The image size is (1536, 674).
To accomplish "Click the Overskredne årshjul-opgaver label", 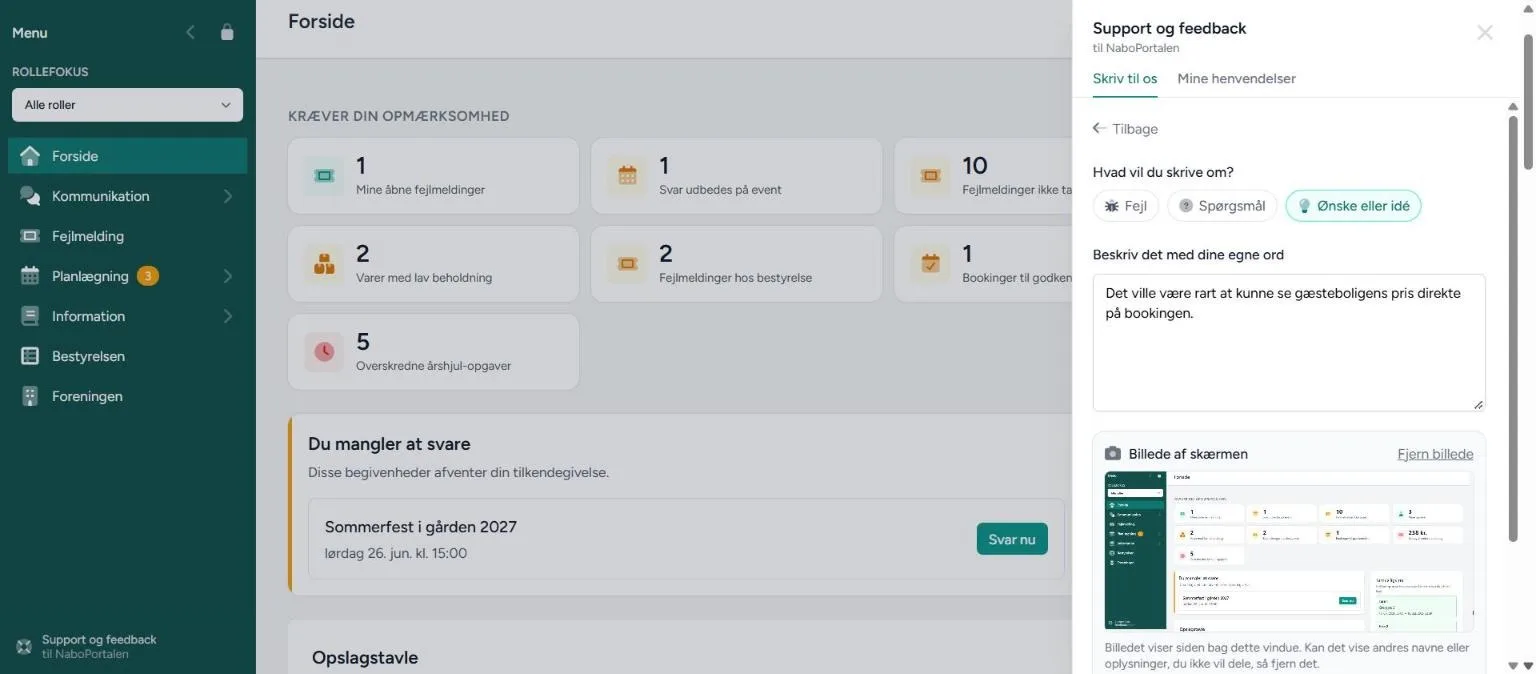I will (x=433, y=366).
